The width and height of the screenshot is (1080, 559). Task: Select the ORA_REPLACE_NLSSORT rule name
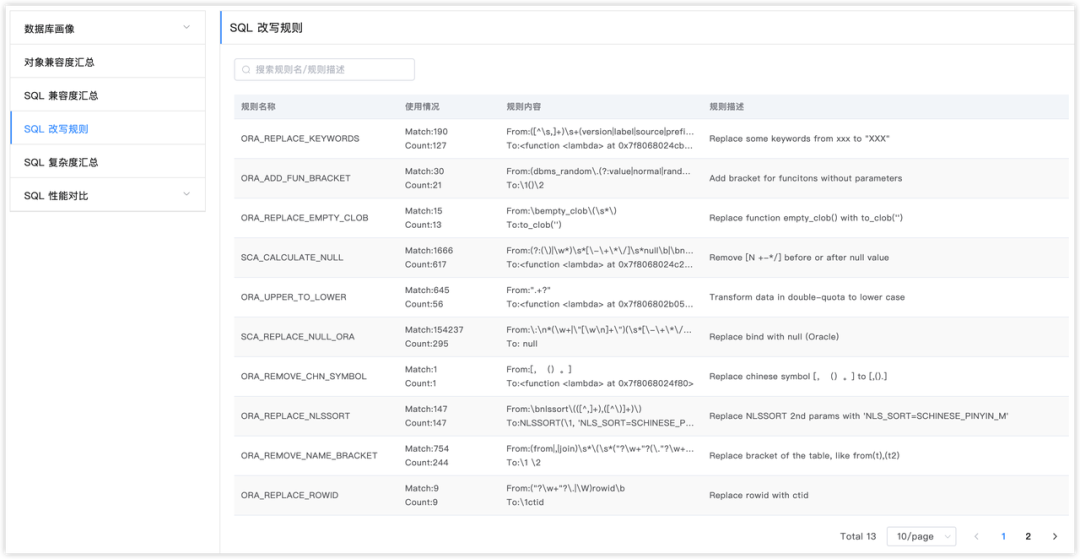pyautogui.click(x=295, y=416)
